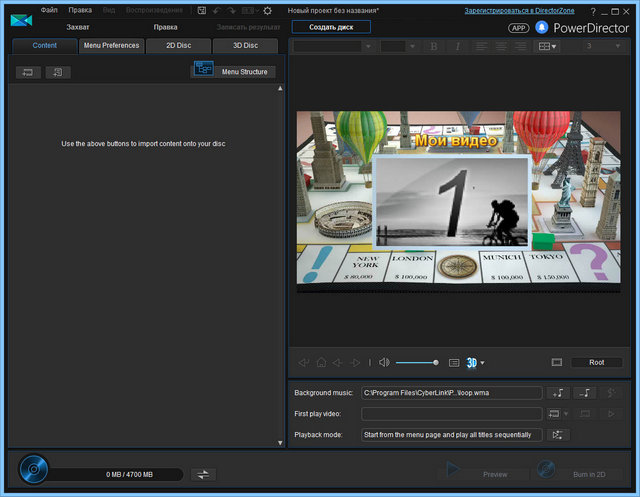Image resolution: width=640 pixels, height=497 pixels.
Task: Switch to the Menu Preferences tab
Action: 111,46
